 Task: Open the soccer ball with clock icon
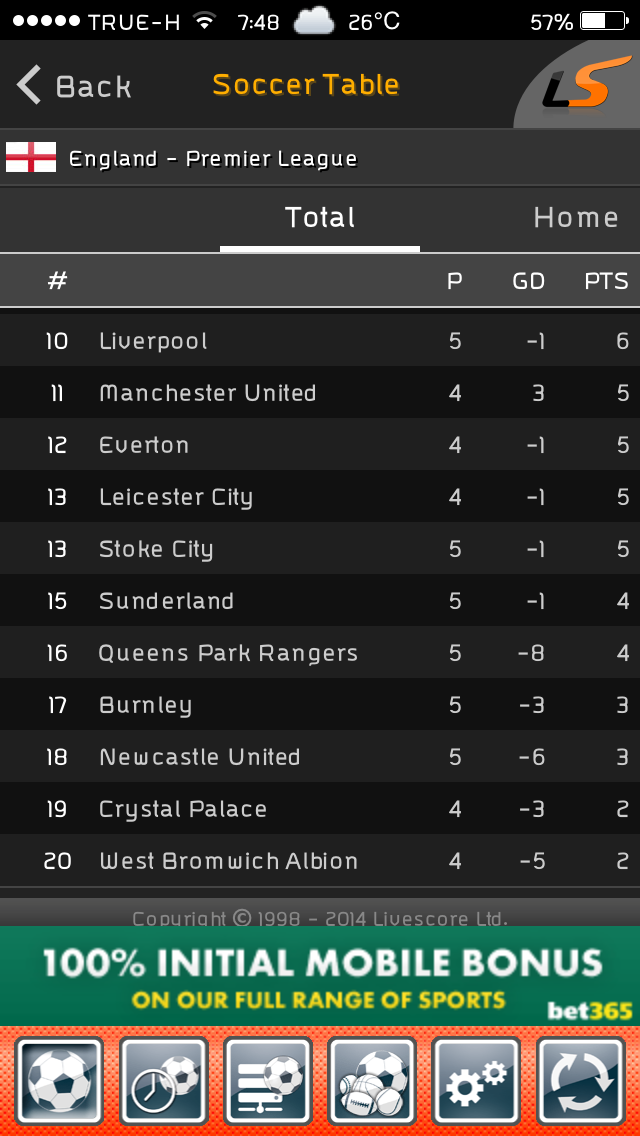pos(164,1079)
